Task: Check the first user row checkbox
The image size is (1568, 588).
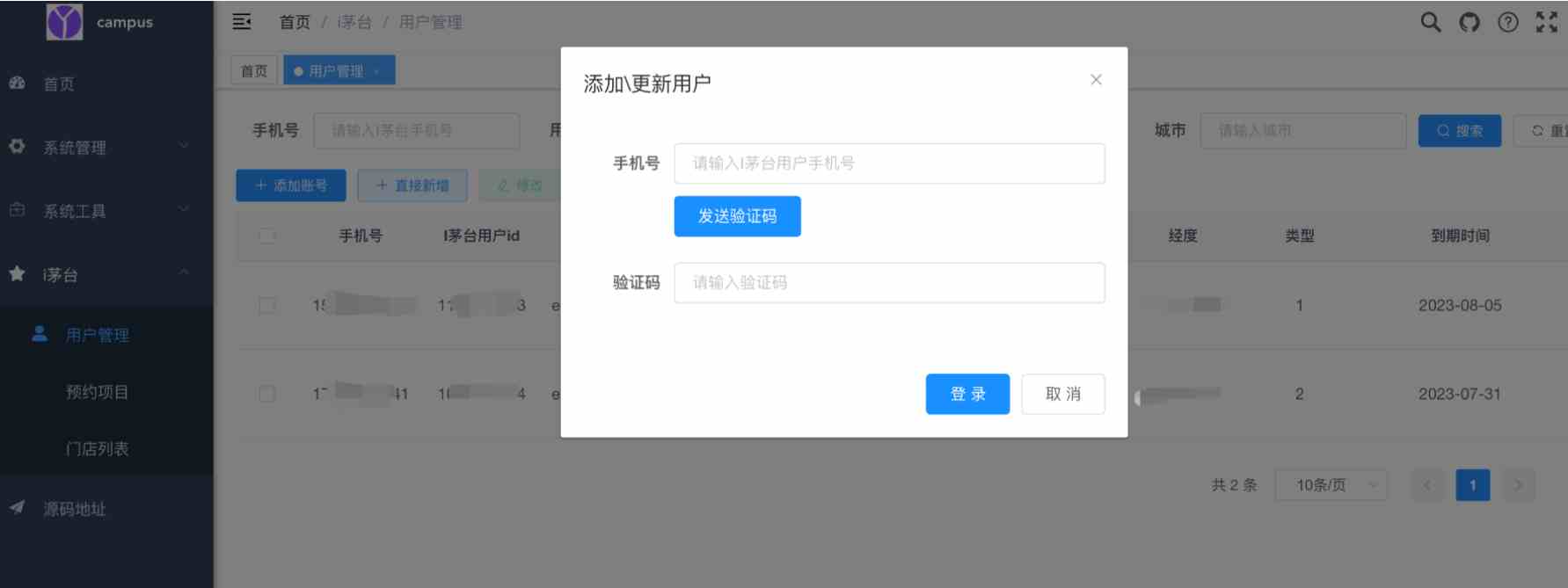Action: [267, 306]
